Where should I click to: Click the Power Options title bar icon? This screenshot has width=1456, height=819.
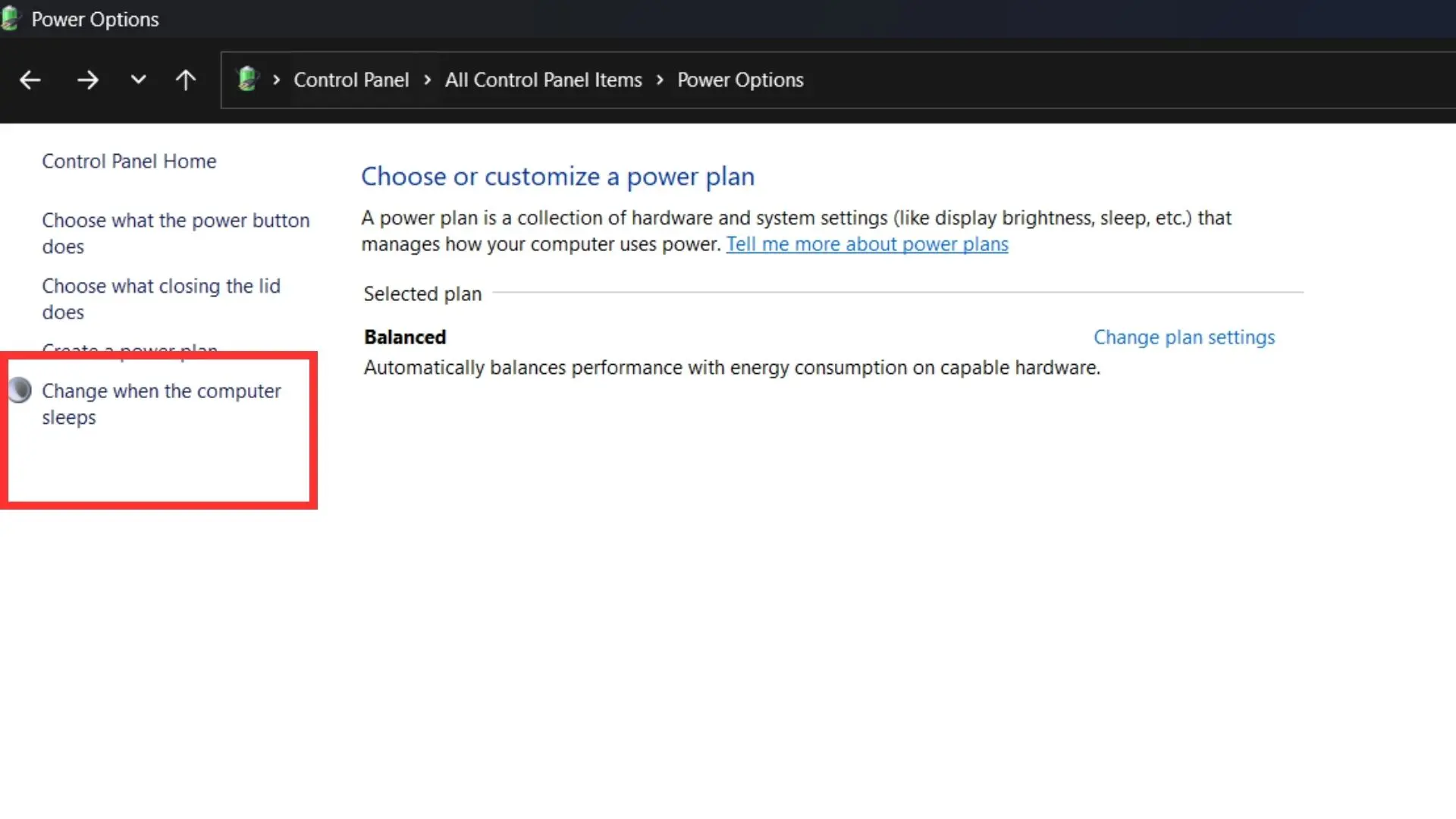[11, 19]
